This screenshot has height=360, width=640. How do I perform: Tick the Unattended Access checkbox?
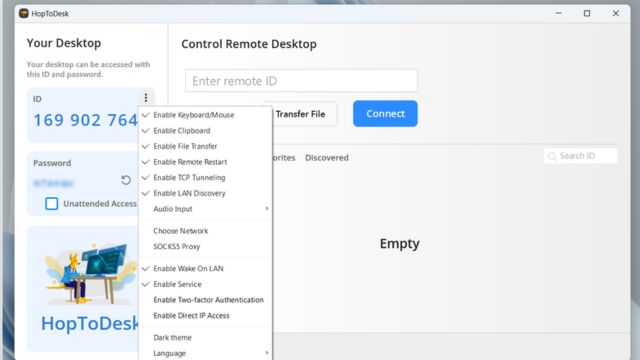coord(51,204)
